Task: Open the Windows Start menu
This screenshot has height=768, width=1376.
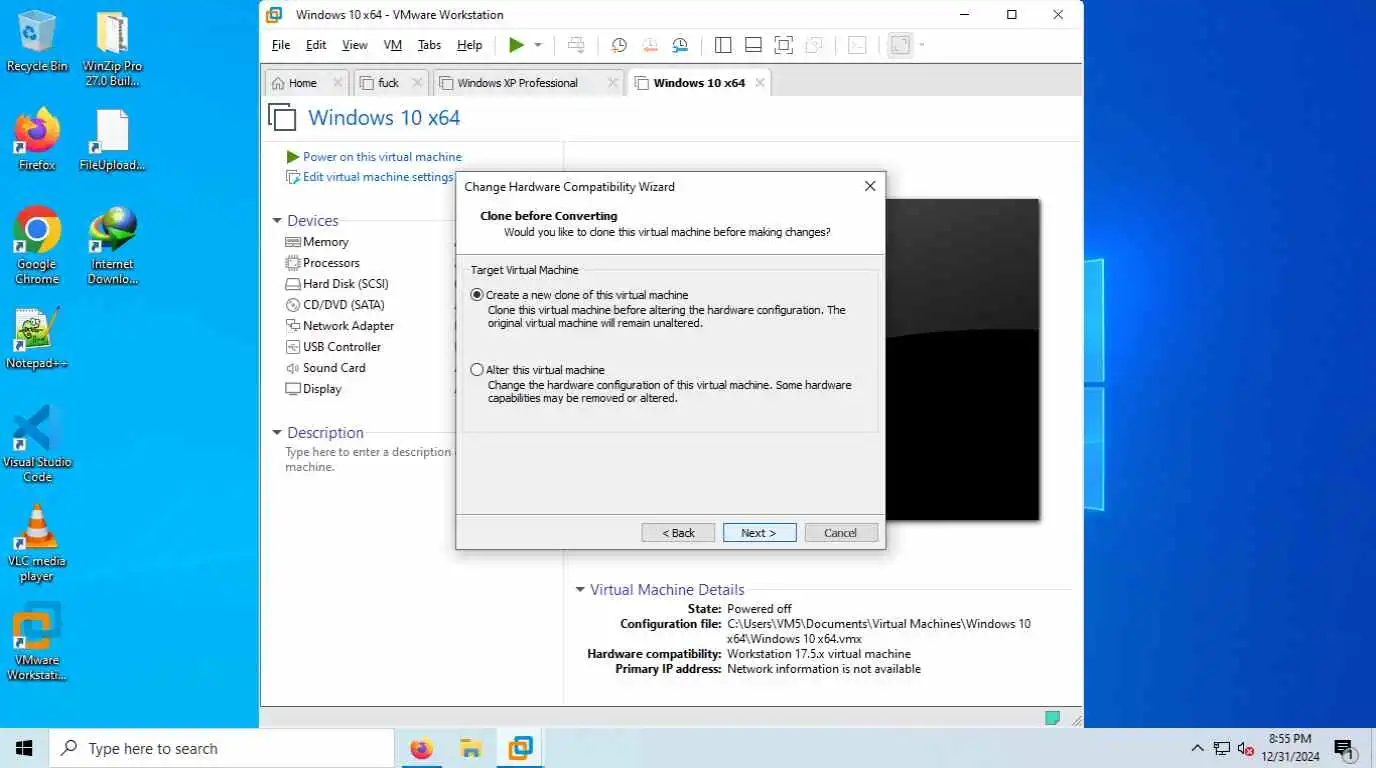Action: [x=24, y=748]
